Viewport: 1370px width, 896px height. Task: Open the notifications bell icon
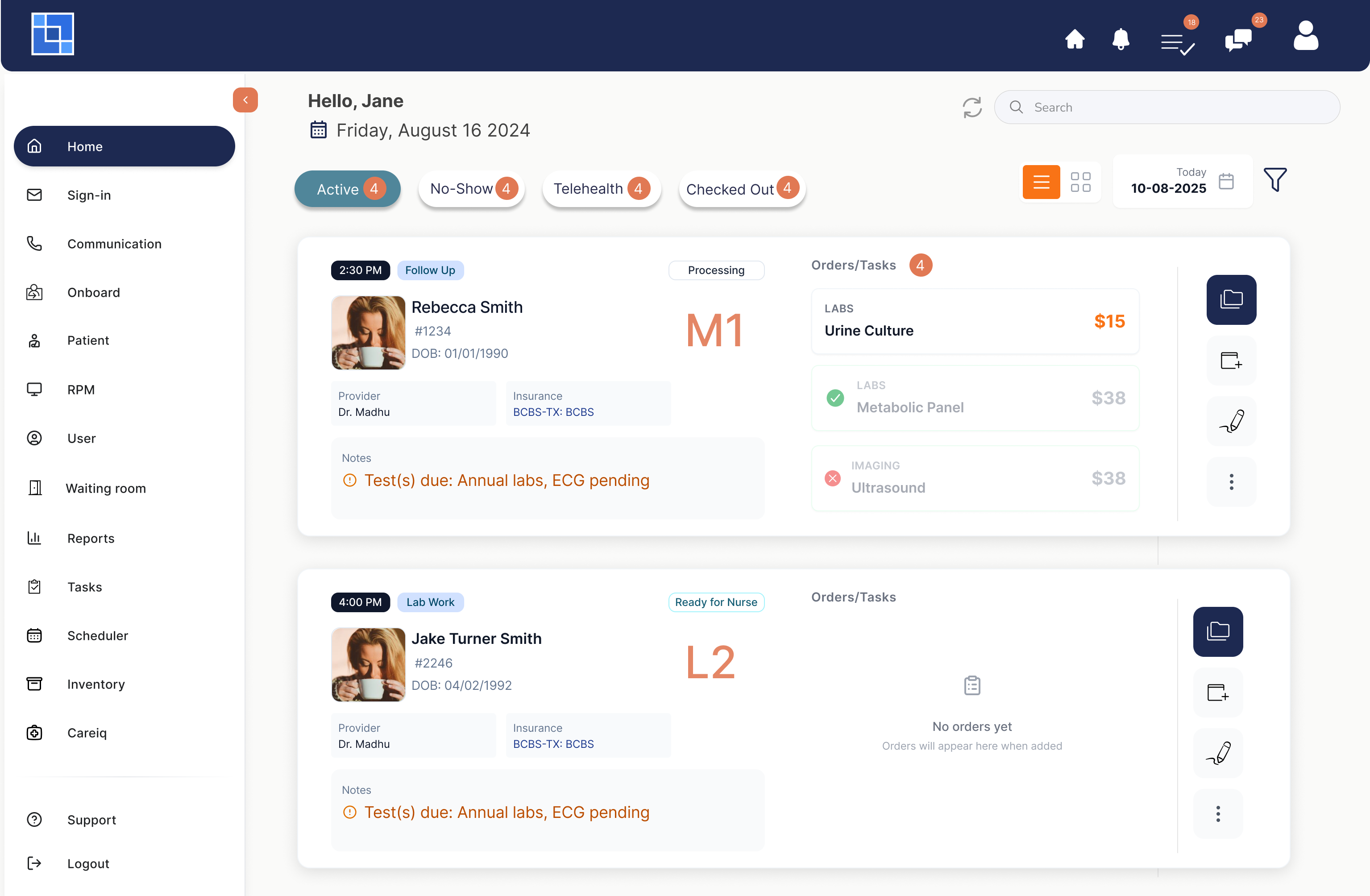click(x=1120, y=39)
